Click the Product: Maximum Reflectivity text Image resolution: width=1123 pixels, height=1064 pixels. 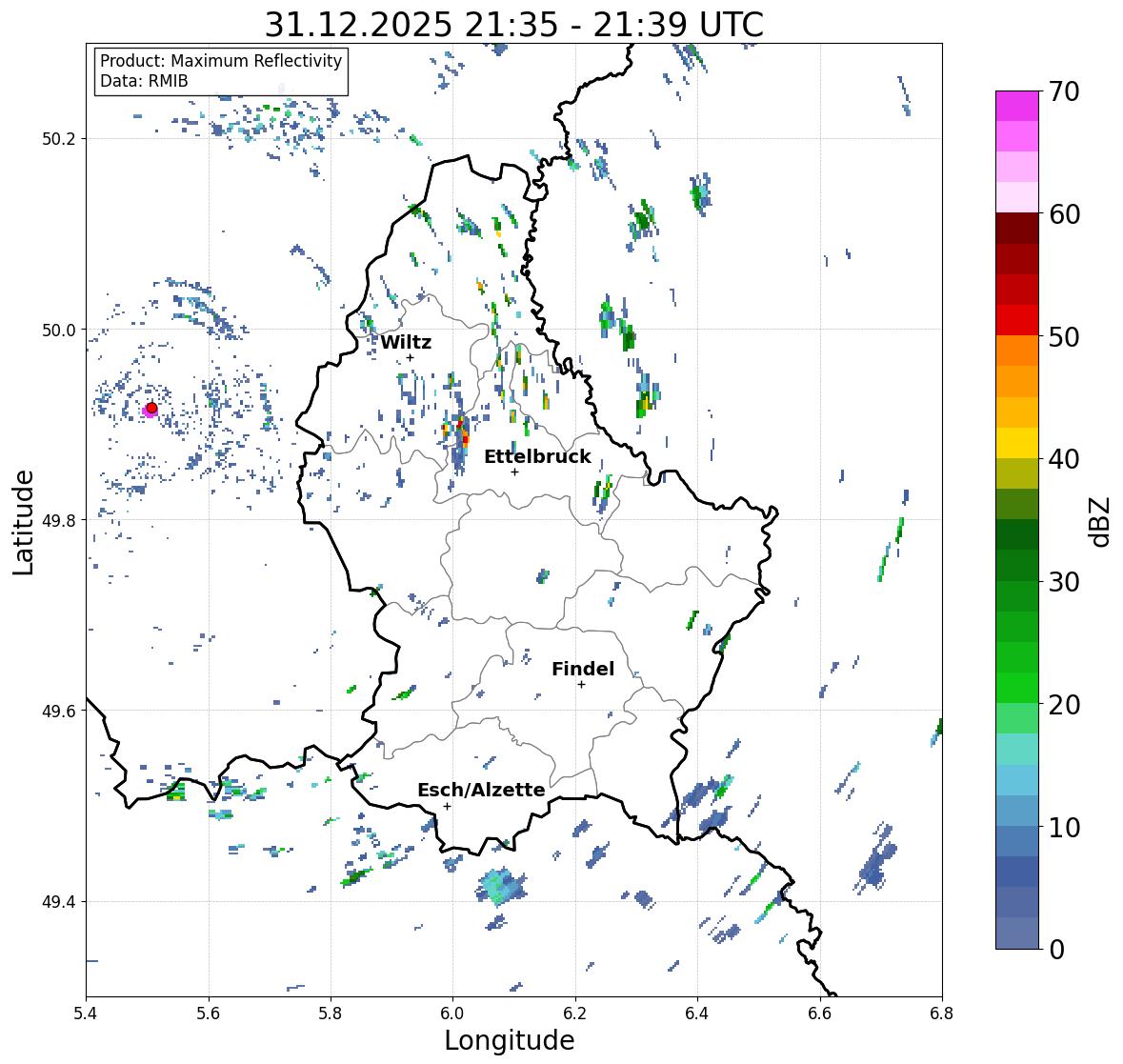tap(221, 61)
